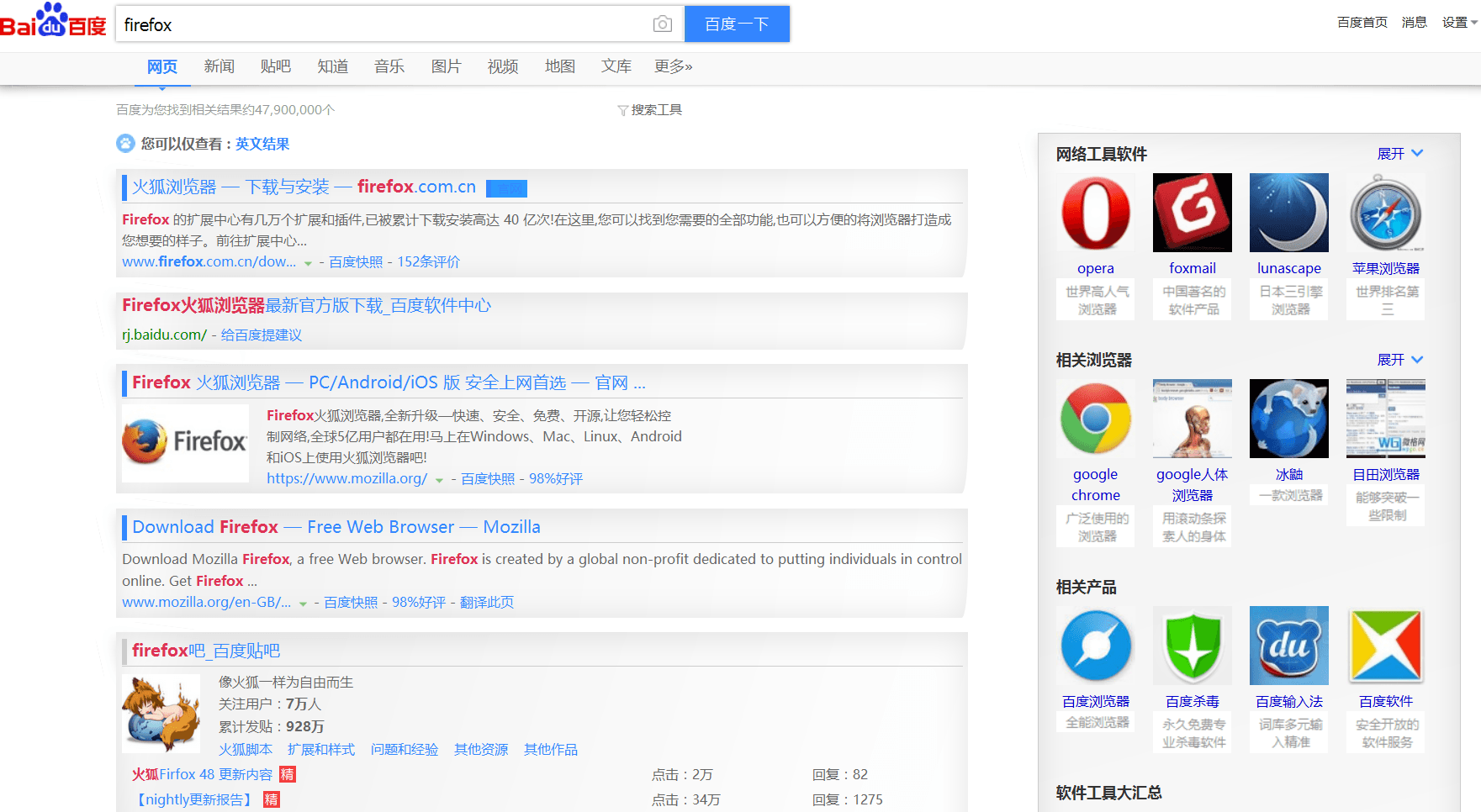Open the 火狐脚本 sub-forum link
Viewport: 1481px width, 812px height.
(246, 750)
